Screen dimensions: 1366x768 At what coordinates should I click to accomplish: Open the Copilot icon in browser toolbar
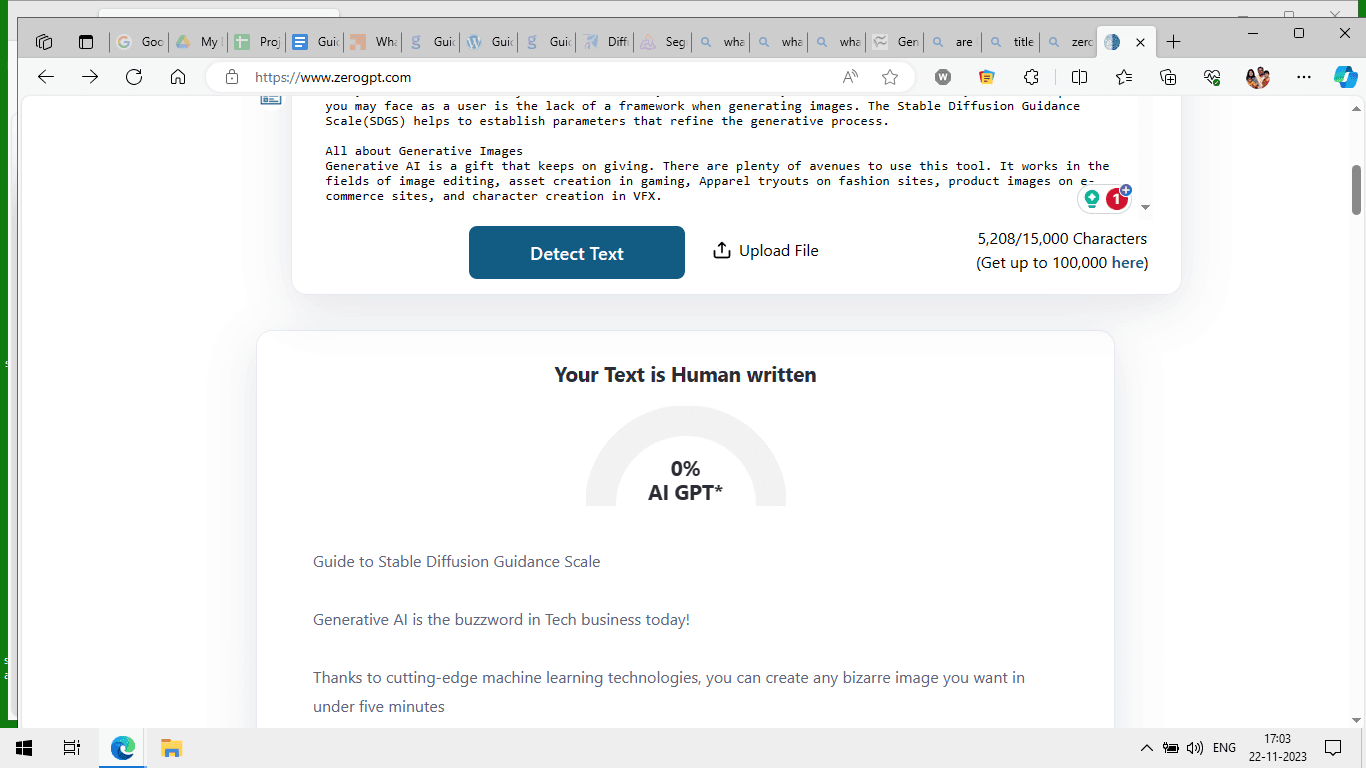coord(1345,77)
